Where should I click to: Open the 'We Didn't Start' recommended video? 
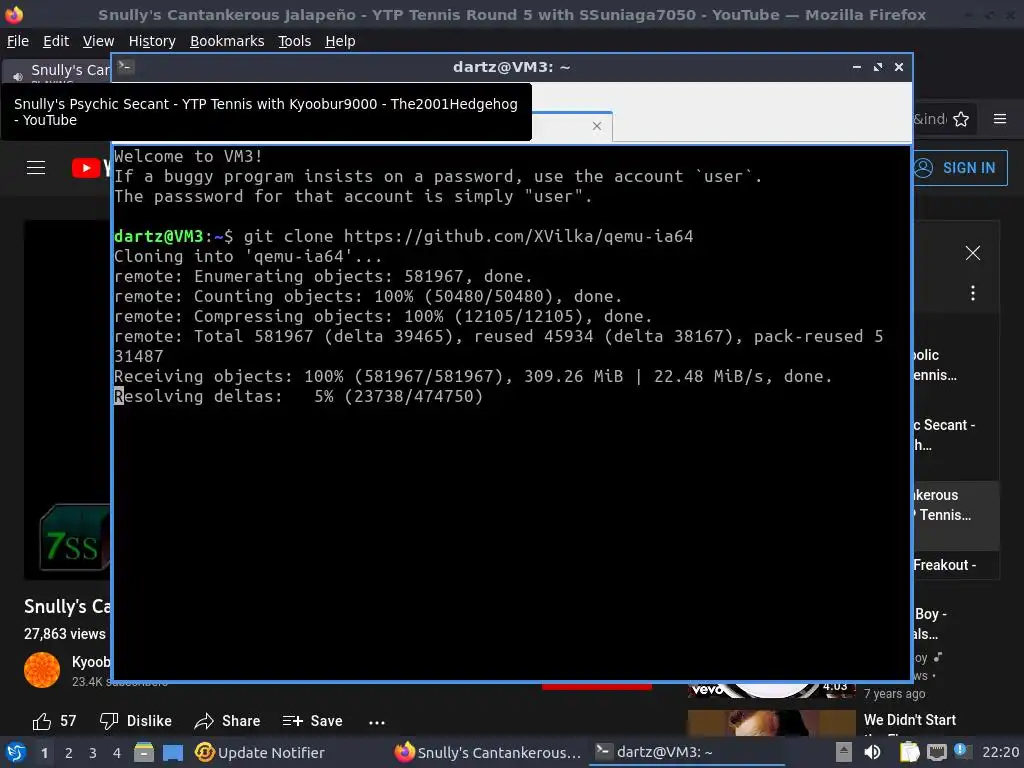[910, 720]
